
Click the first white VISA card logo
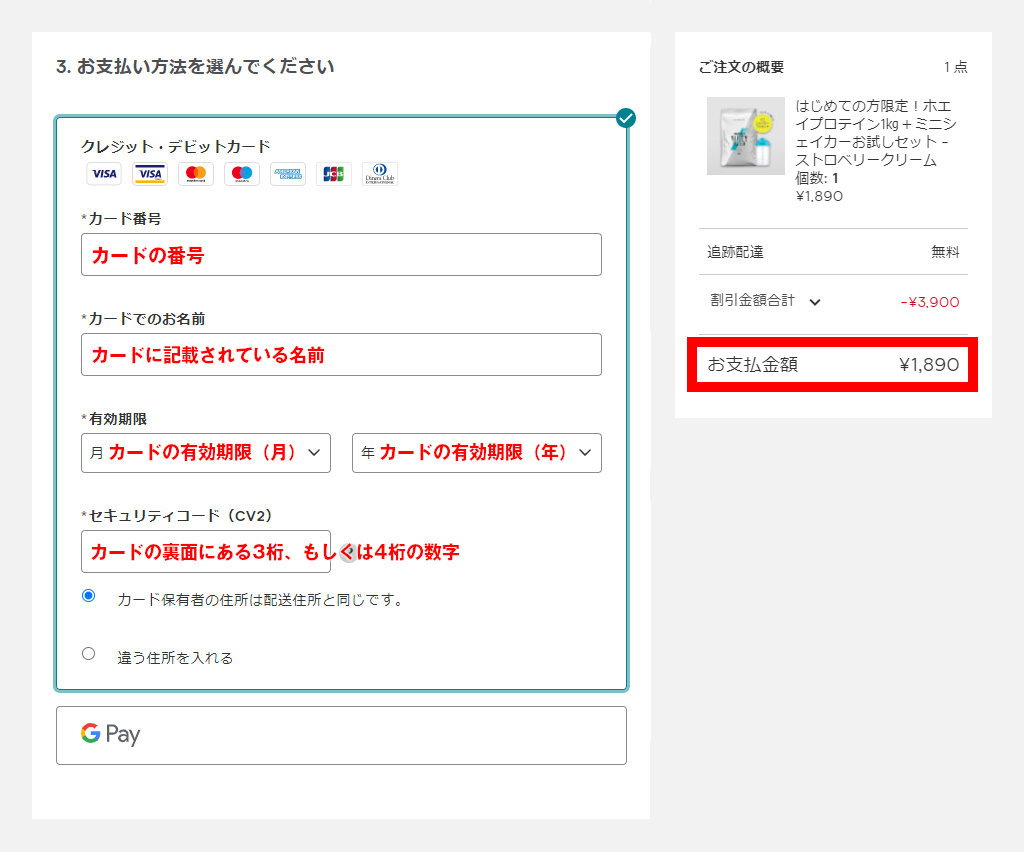coord(104,174)
